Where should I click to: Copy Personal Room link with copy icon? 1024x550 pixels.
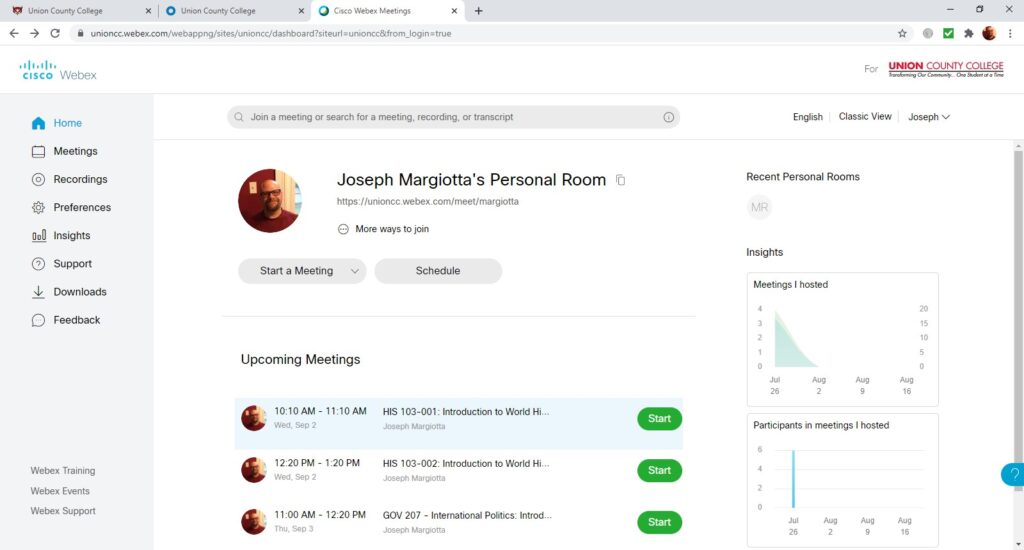point(621,180)
